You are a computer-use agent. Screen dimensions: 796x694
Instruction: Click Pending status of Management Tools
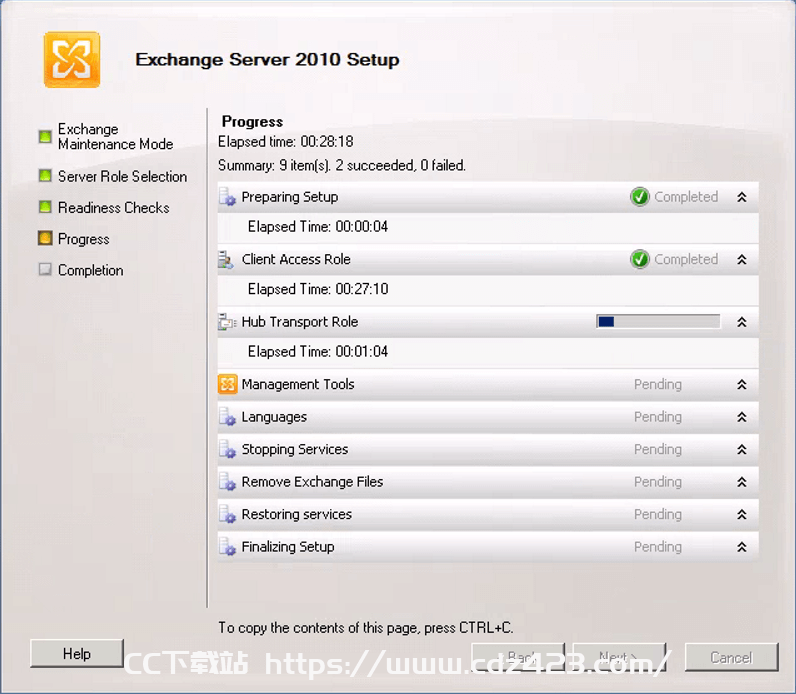pos(658,384)
